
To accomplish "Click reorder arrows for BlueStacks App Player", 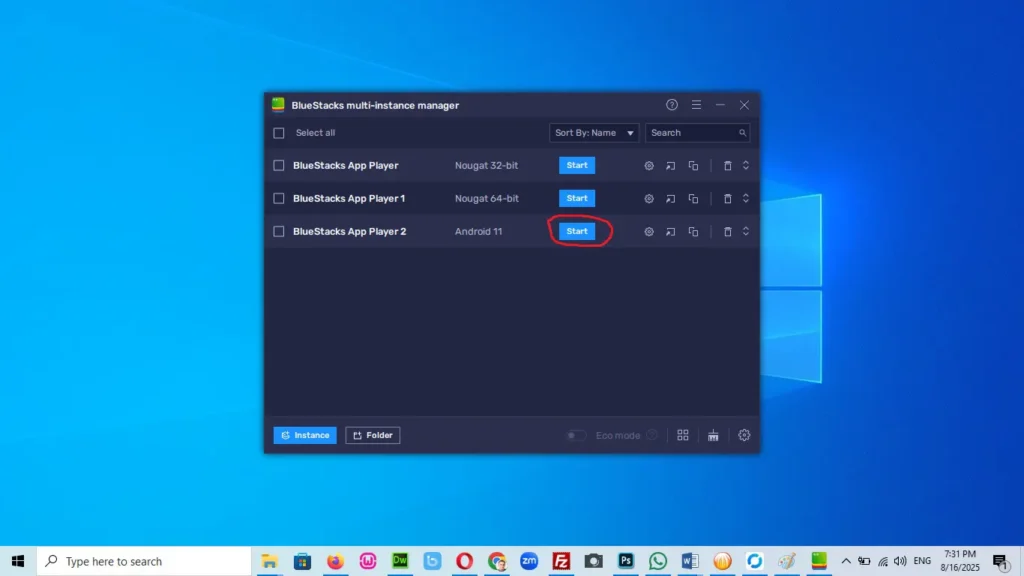I will [745, 166].
